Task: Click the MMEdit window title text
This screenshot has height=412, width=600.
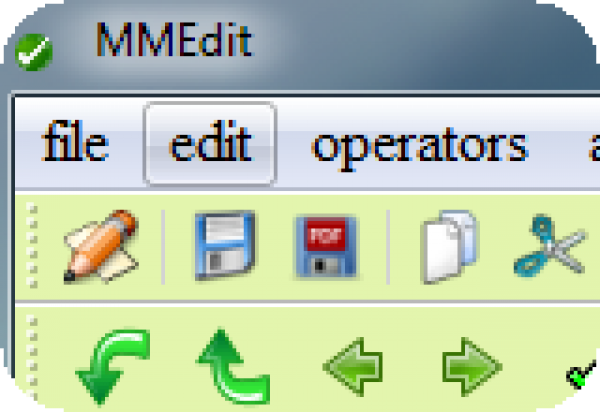Action: tap(174, 39)
